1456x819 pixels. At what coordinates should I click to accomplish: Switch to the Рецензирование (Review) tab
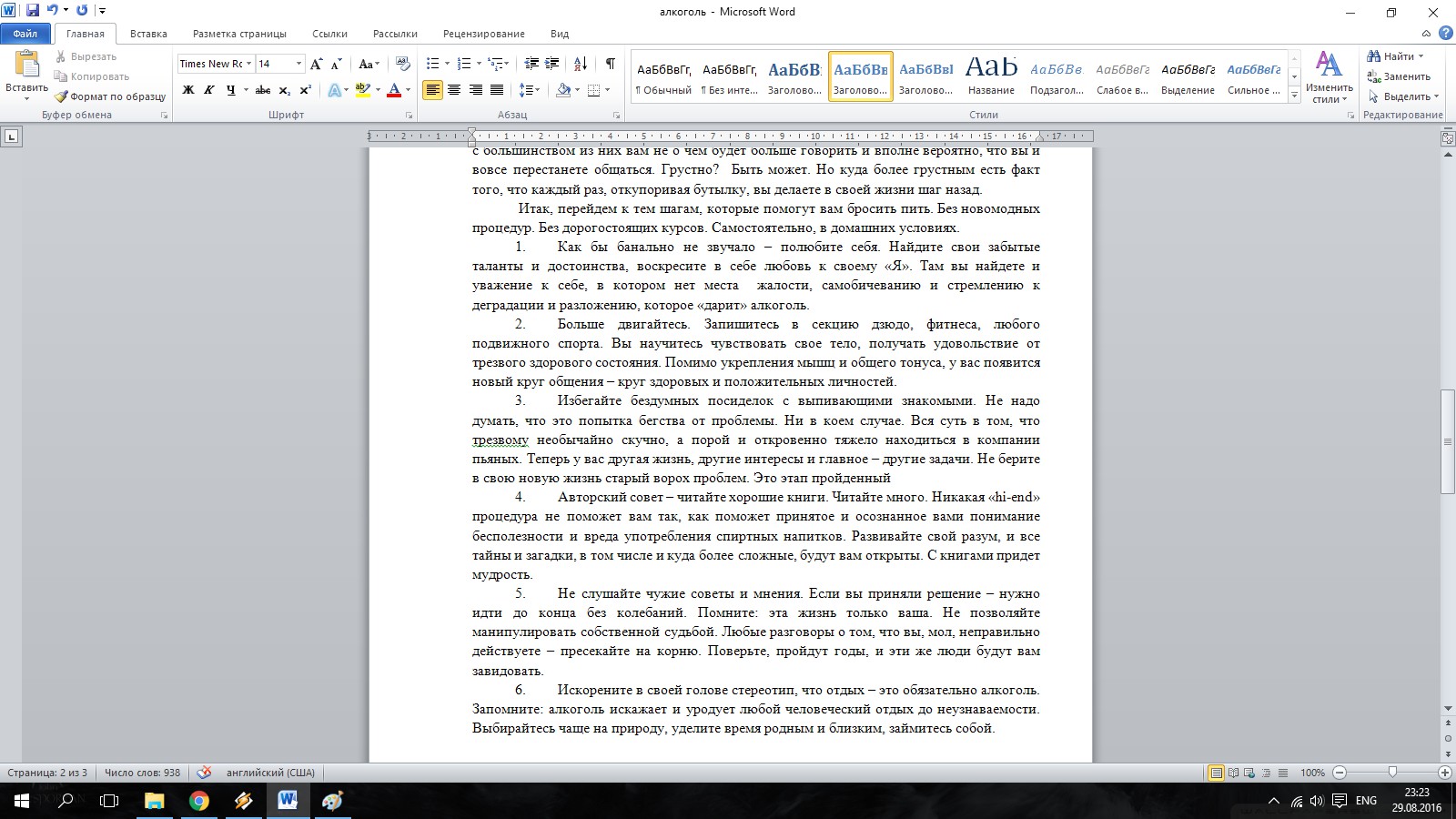pyautogui.click(x=483, y=34)
